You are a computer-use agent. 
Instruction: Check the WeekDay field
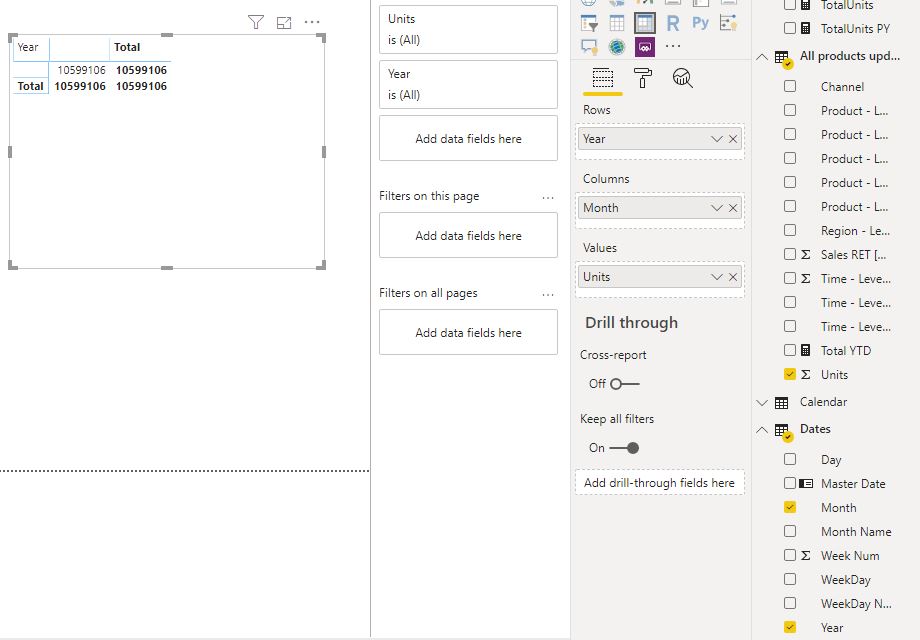point(790,579)
